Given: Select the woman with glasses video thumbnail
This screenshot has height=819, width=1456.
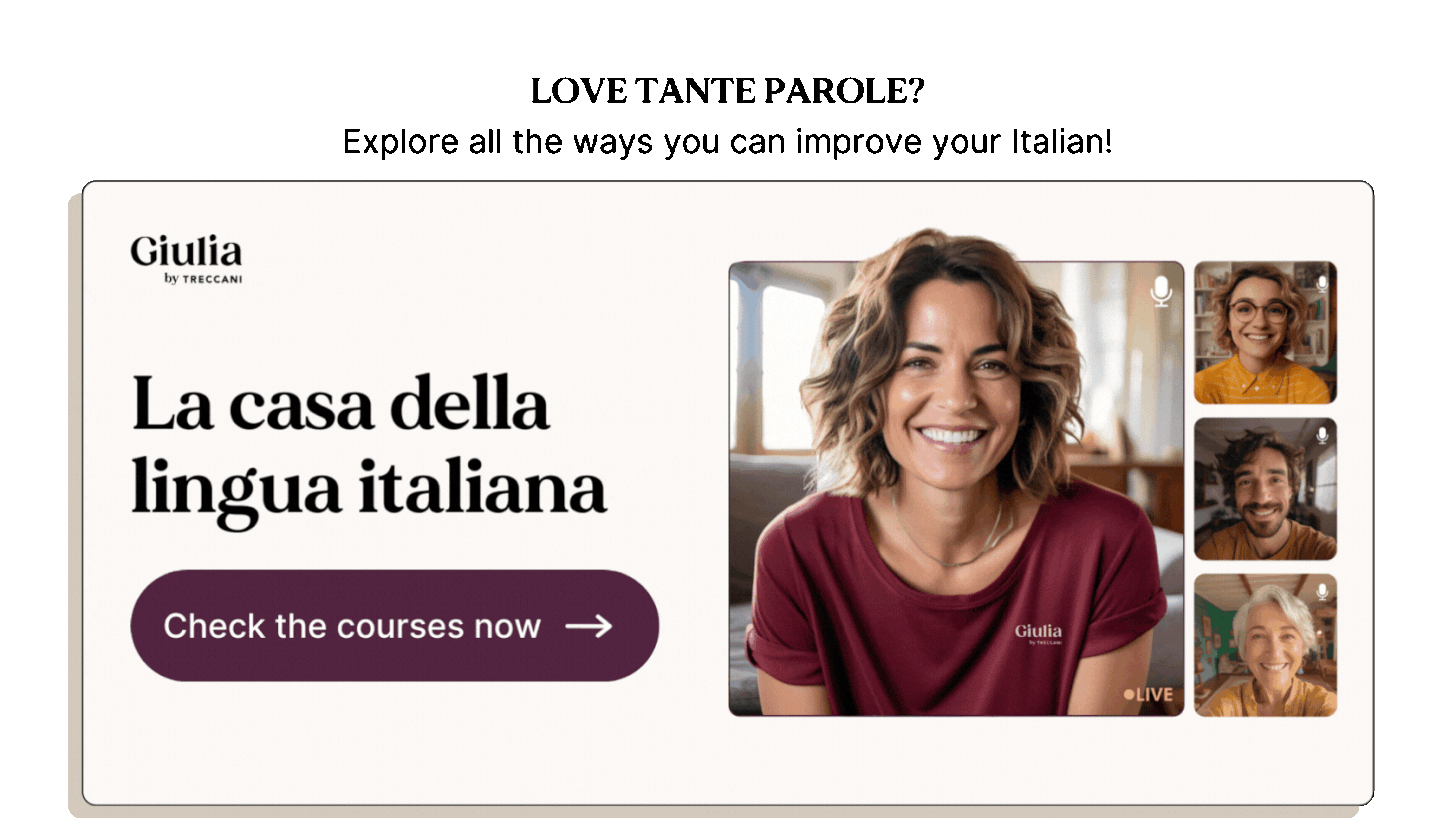Looking at the screenshot, I should click(1265, 332).
